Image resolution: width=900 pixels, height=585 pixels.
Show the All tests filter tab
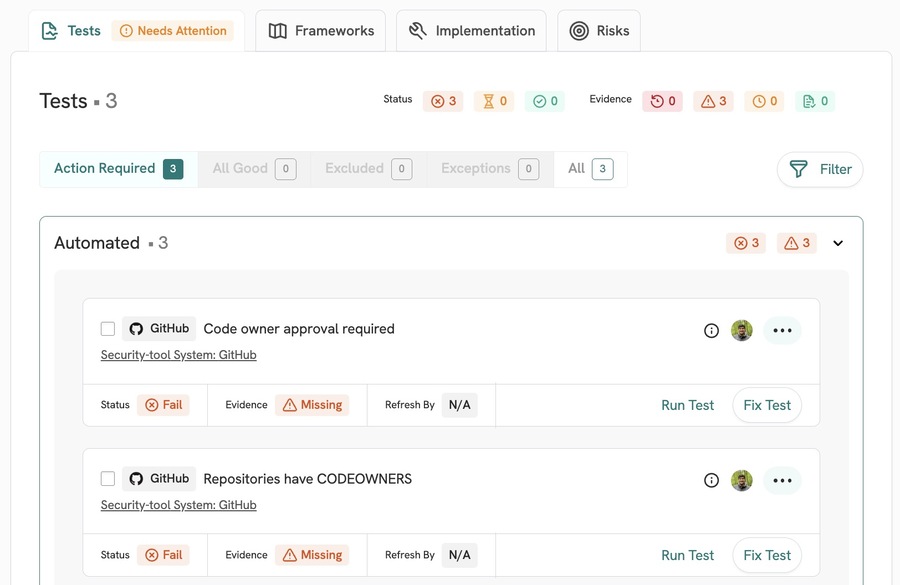click(591, 169)
